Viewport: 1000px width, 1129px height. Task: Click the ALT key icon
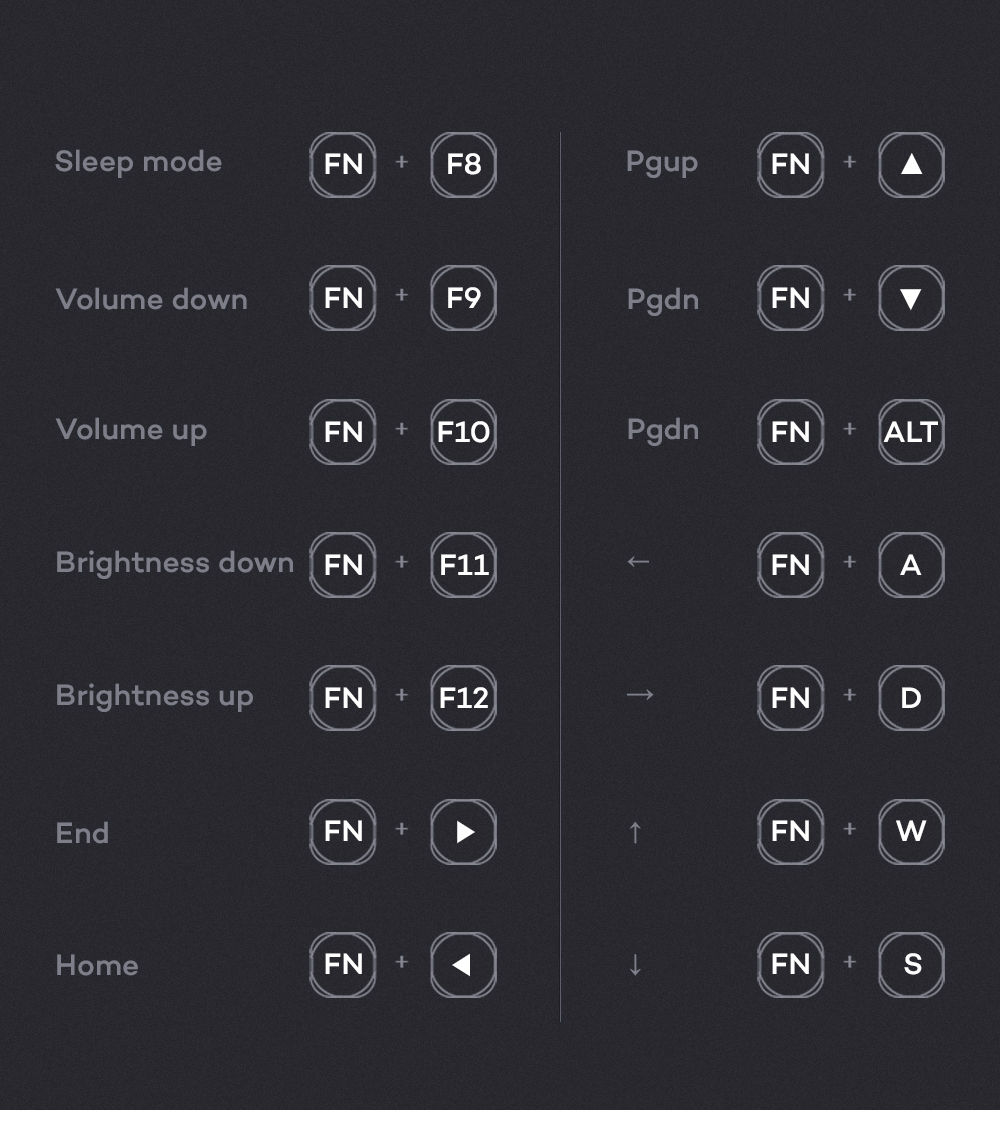(911, 432)
